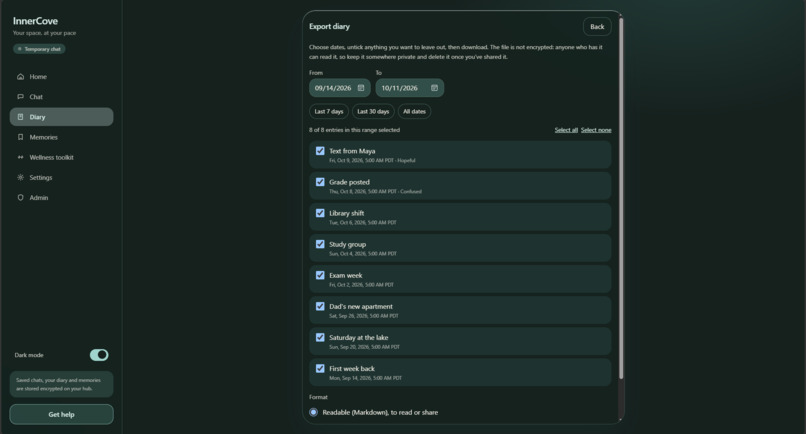Viewport: 806px width, 434px height.
Task: Uncheck the Study group entry
Action: pyautogui.click(x=320, y=244)
